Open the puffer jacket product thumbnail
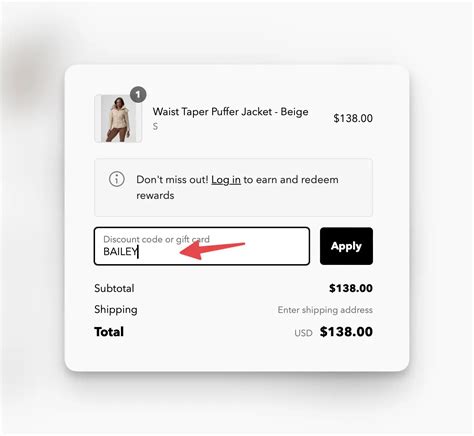Viewport: 474px width, 436px height. tap(118, 118)
